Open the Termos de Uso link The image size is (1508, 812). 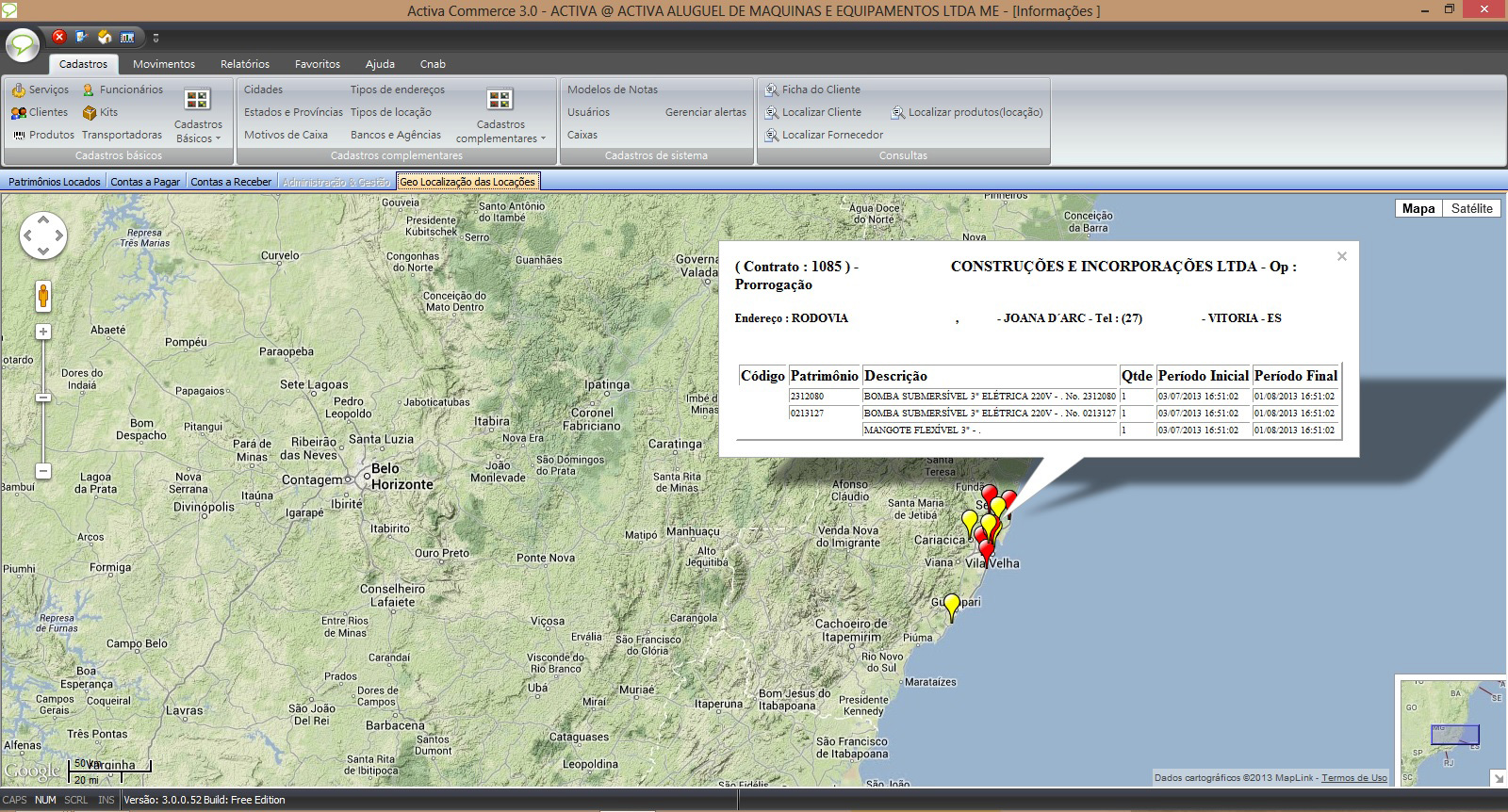[1354, 777]
